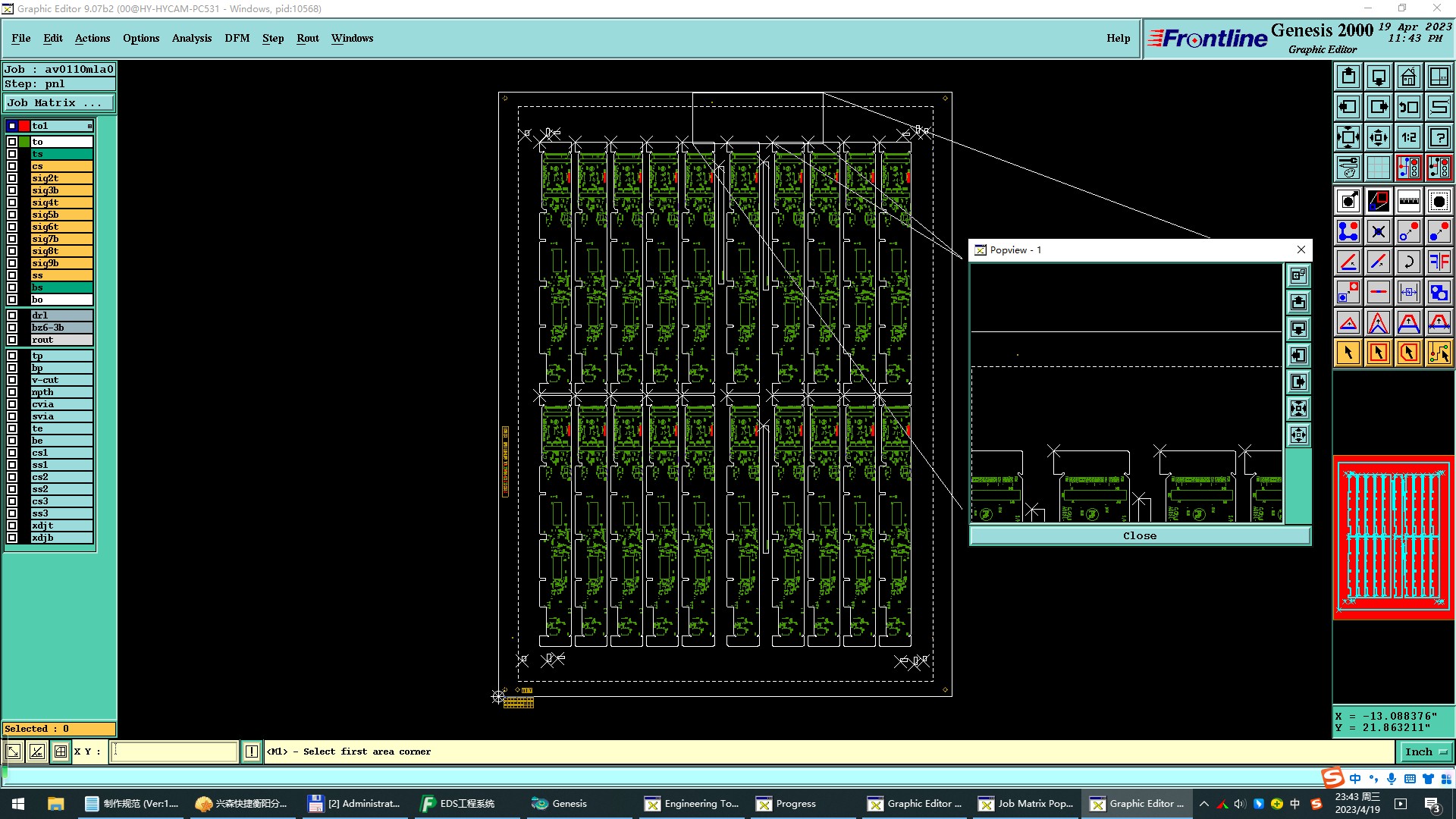The image size is (1456, 819).
Task: Open the Analysis menu
Action: point(191,38)
